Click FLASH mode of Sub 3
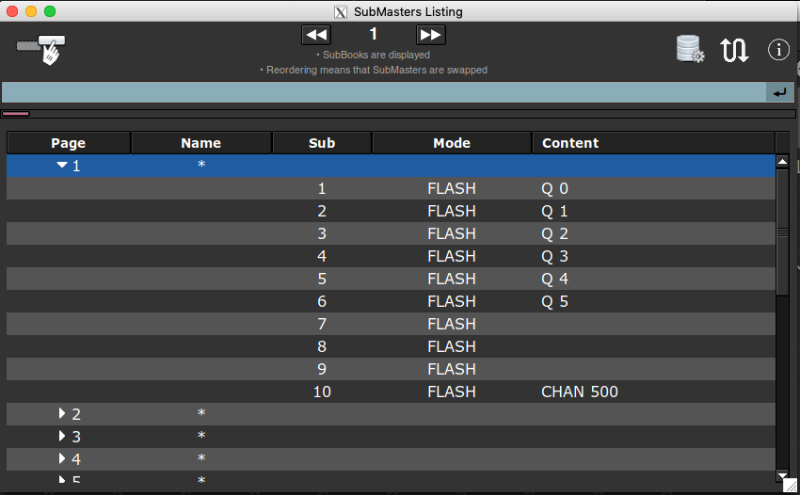This screenshot has width=800, height=495. pyautogui.click(x=451, y=234)
